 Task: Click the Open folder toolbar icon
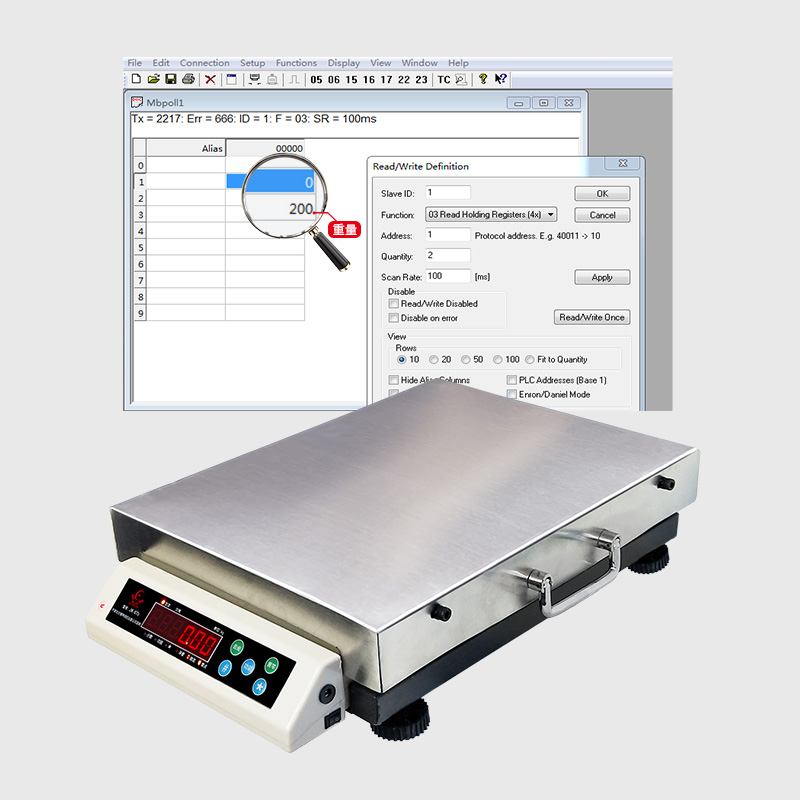point(153,79)
